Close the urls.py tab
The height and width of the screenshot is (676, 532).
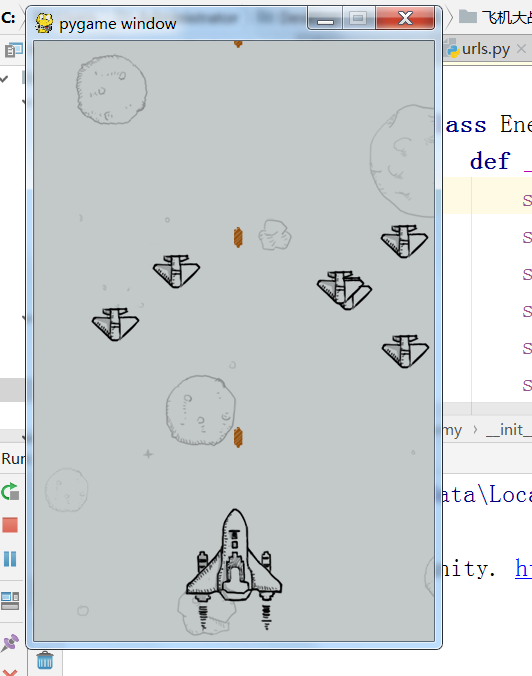tap(521, 49)
